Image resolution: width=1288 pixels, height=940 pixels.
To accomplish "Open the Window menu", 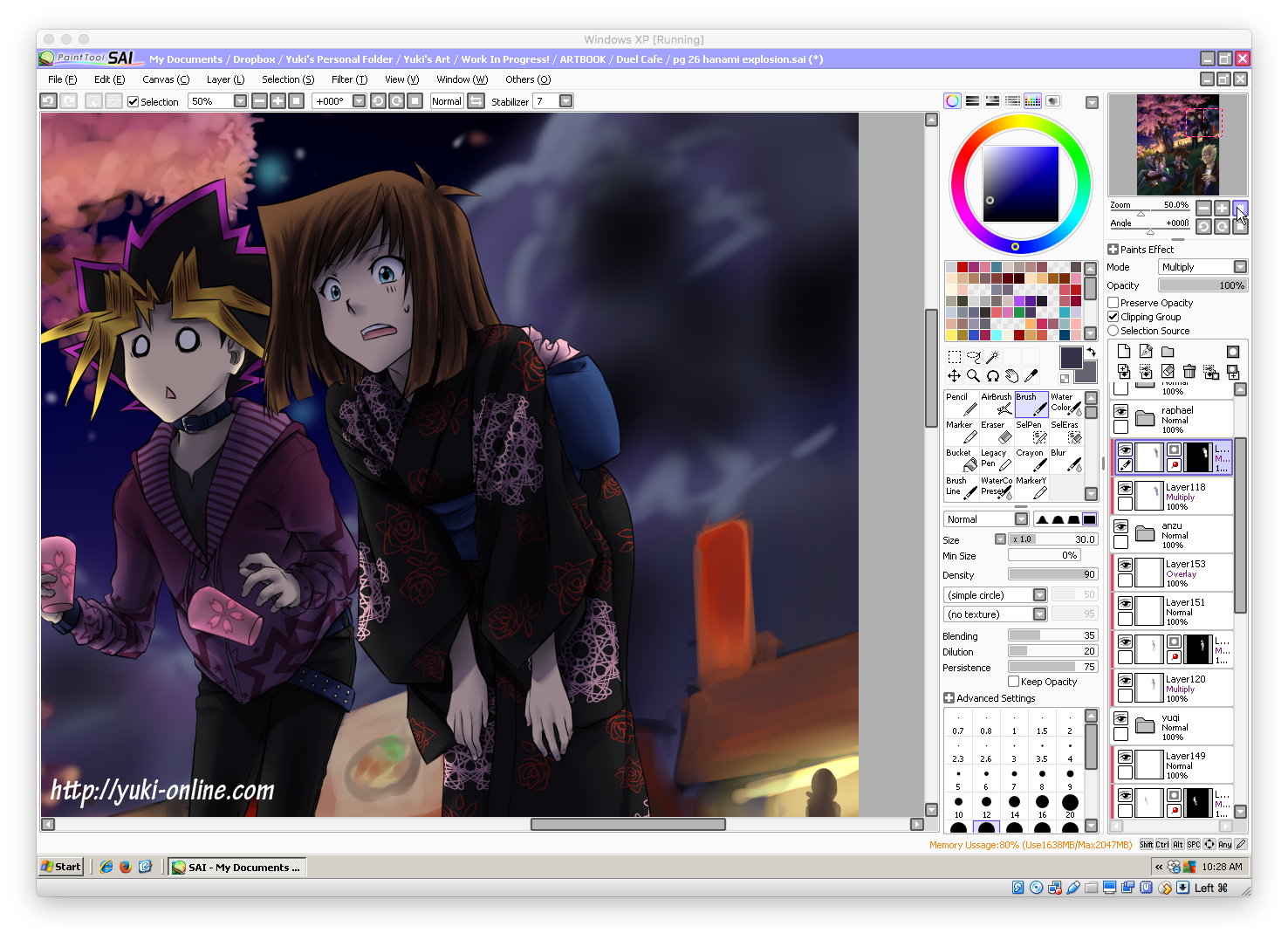I will tap(462, 79).
